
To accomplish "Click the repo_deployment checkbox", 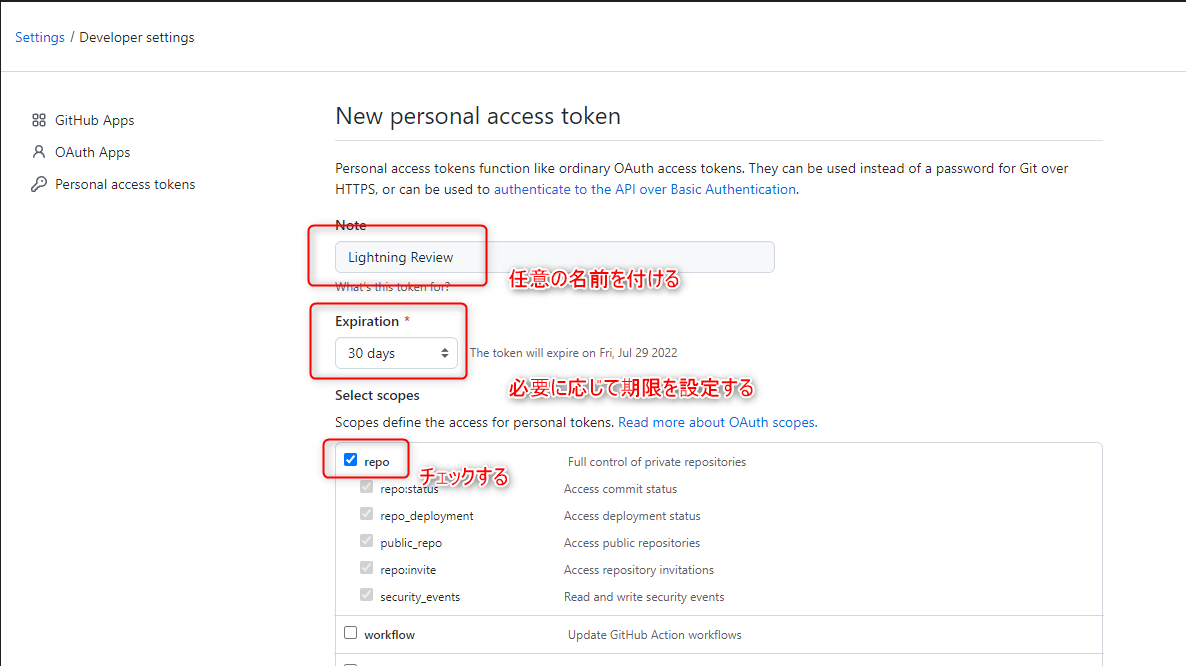I will (366, 514).
